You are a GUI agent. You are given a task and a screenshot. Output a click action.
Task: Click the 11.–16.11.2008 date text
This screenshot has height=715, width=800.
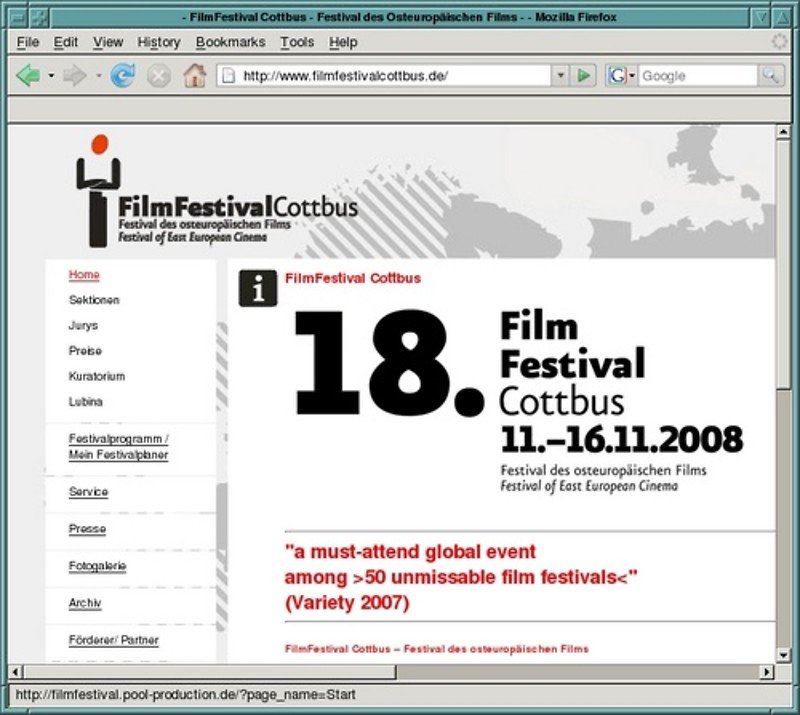[621, 439]
